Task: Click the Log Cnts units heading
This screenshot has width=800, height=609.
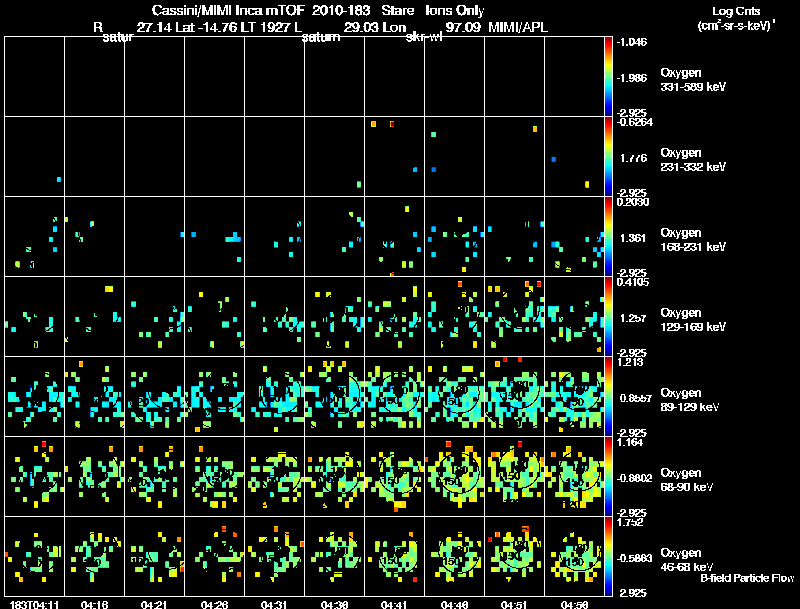Action: click(x=734, y=16)
